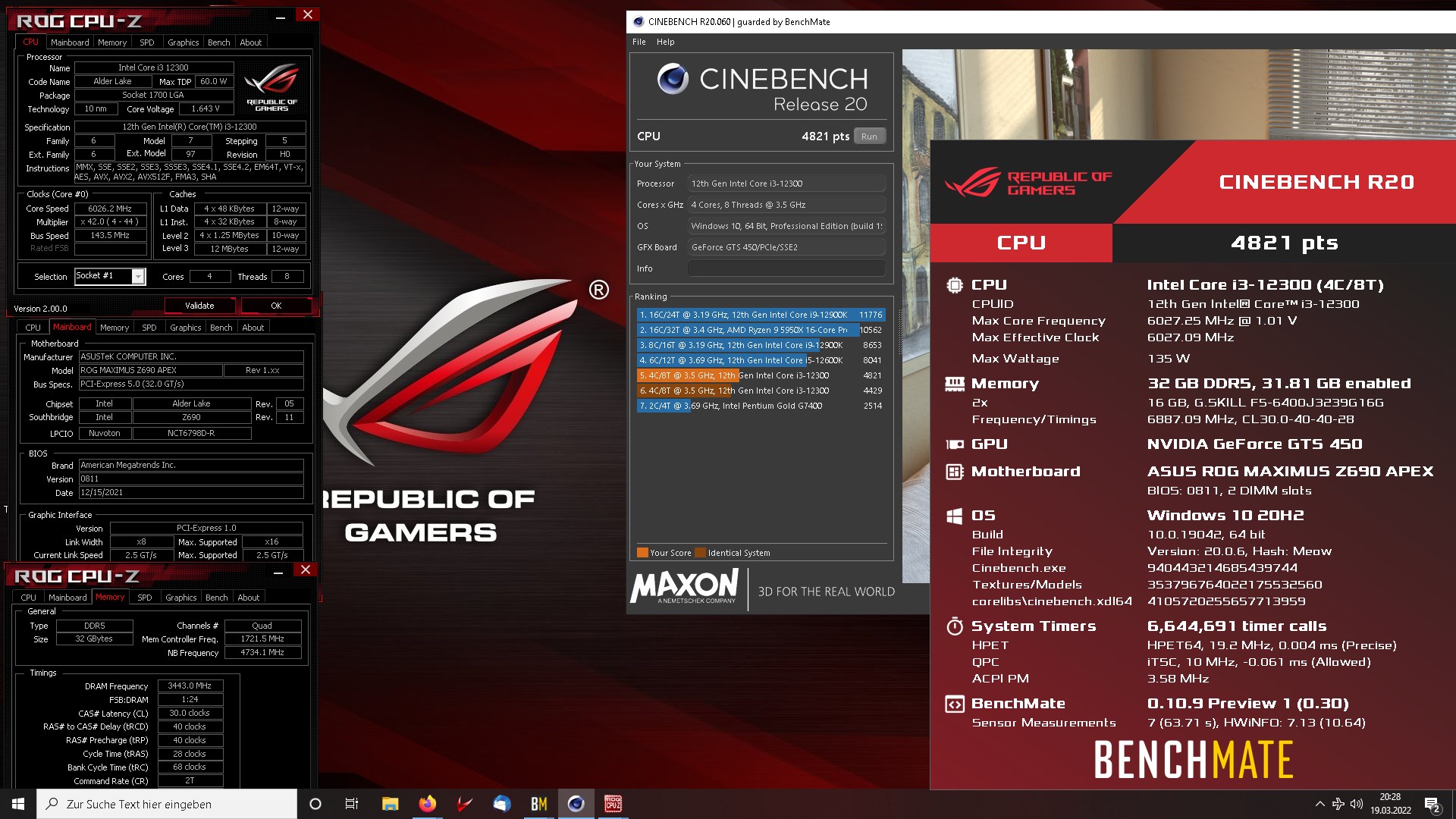This screenshot has width=1456, height=819.
Task: Open the volume control in the system tray
Action: coord(1357,804)
